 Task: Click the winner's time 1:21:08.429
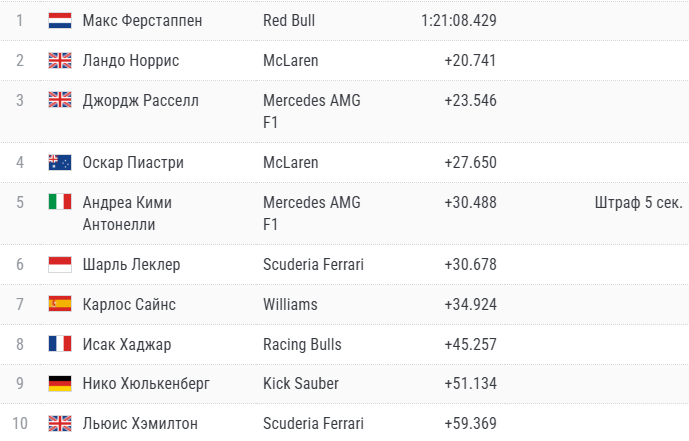point(459,20)
